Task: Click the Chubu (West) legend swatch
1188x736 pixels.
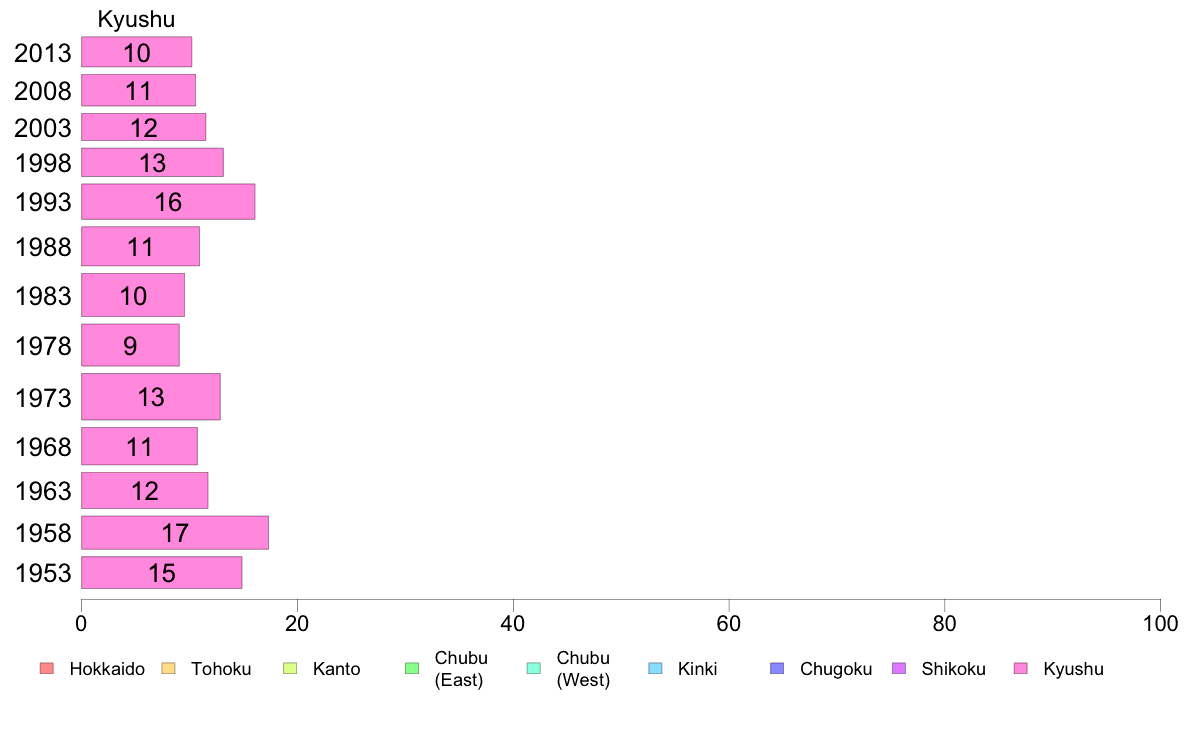Action: point(533,668)
